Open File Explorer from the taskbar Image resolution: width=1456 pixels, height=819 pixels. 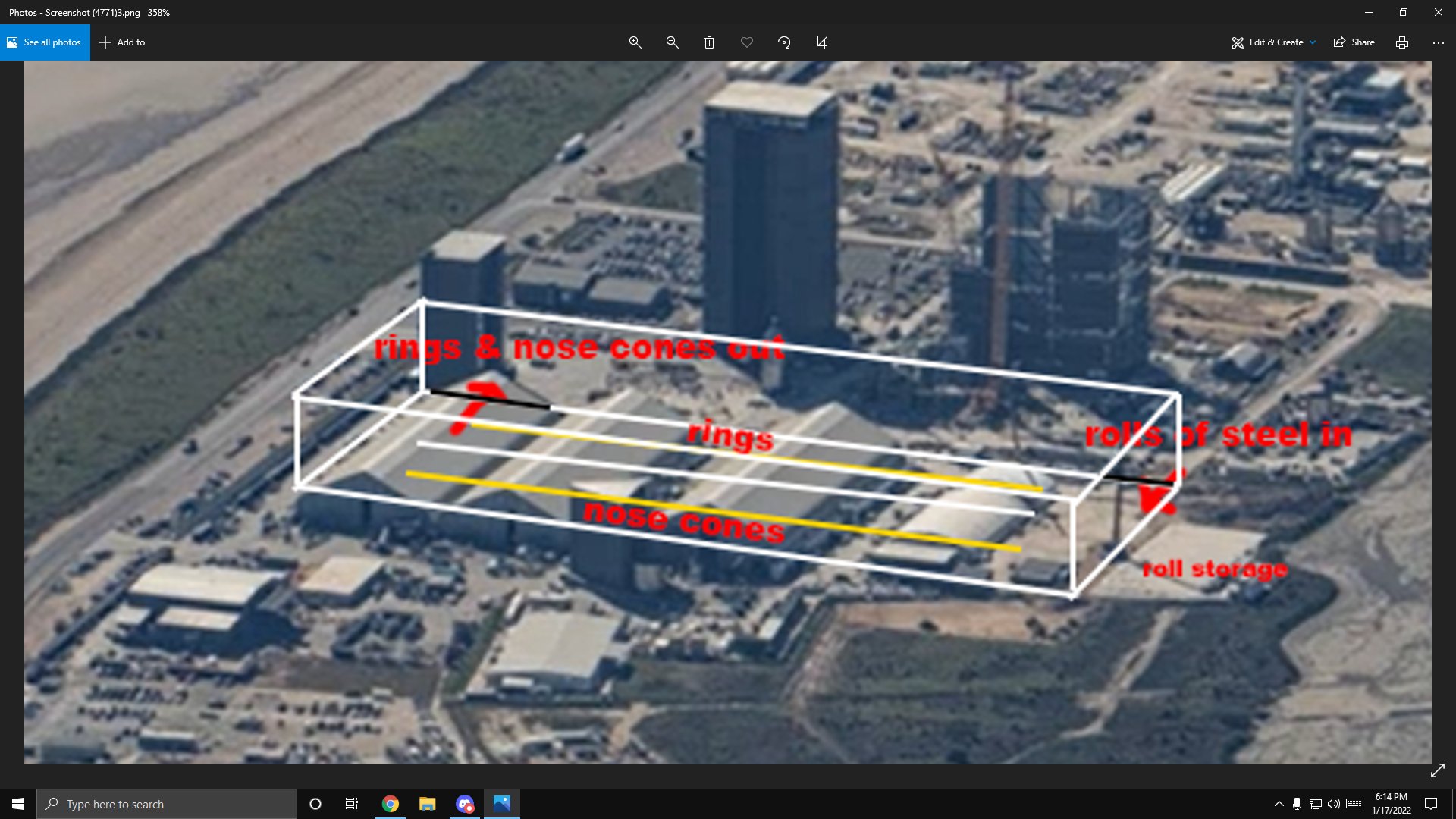(428, 804)
